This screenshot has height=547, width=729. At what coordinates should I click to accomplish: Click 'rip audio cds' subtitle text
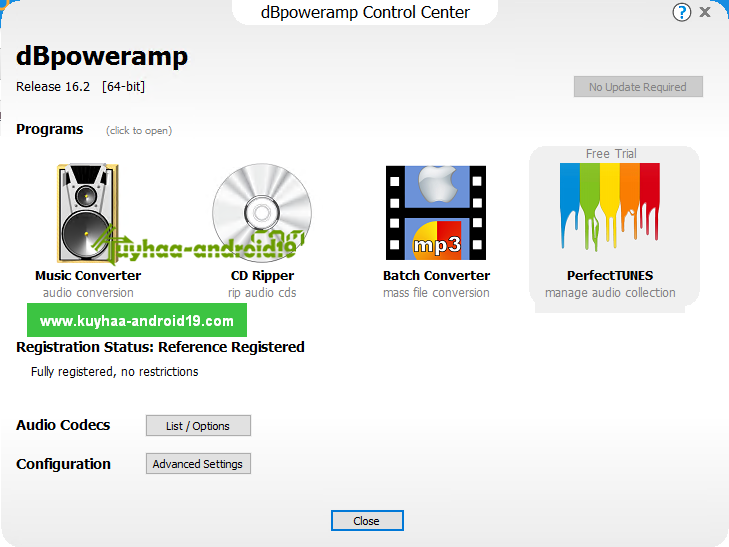tap(262, 293)
